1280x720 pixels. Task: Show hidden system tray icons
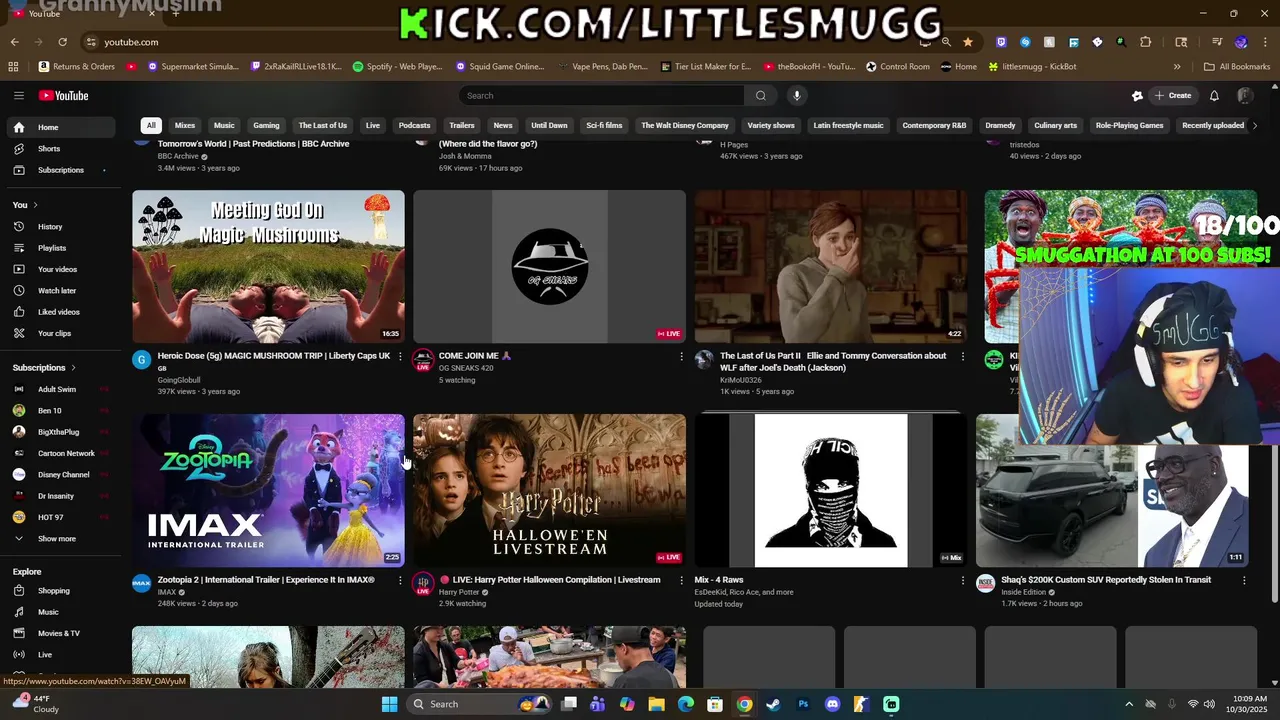[1129, 704]
